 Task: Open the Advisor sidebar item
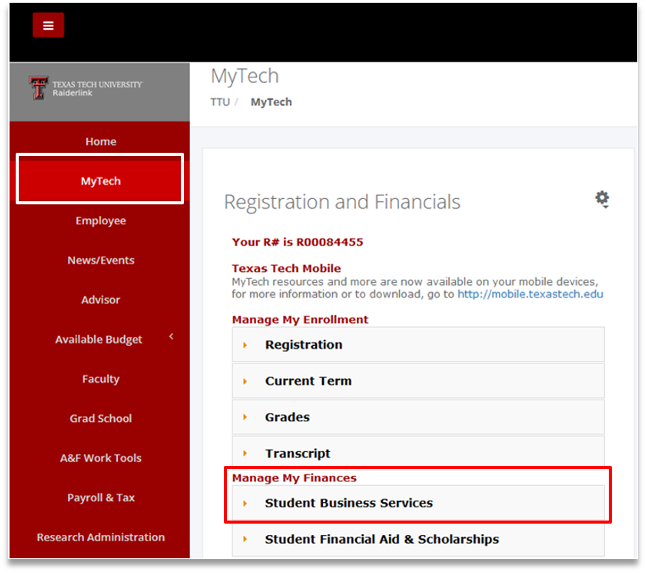[101, 300]
